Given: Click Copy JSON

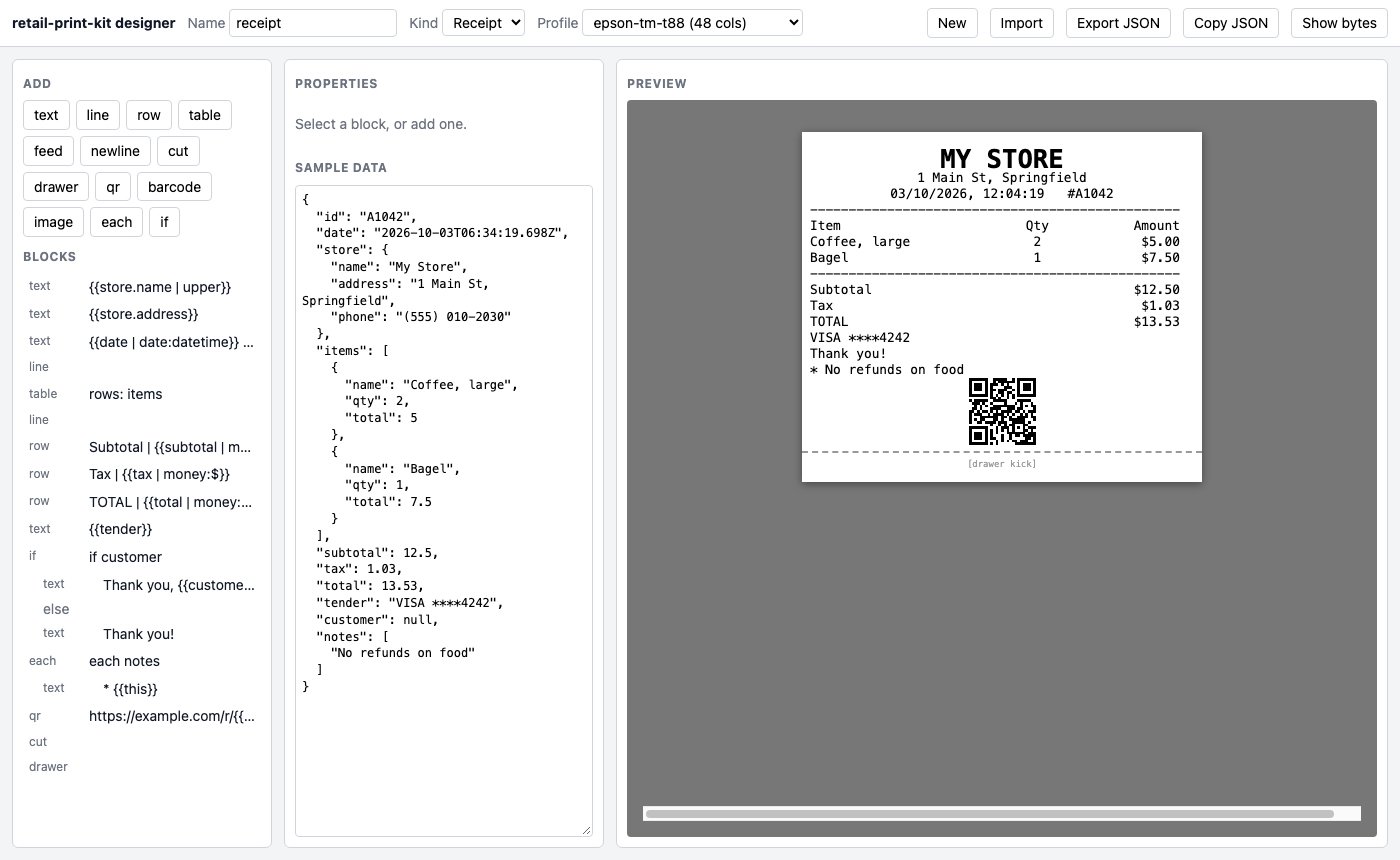Looking at the screenshot, I should click(1231, 23).
